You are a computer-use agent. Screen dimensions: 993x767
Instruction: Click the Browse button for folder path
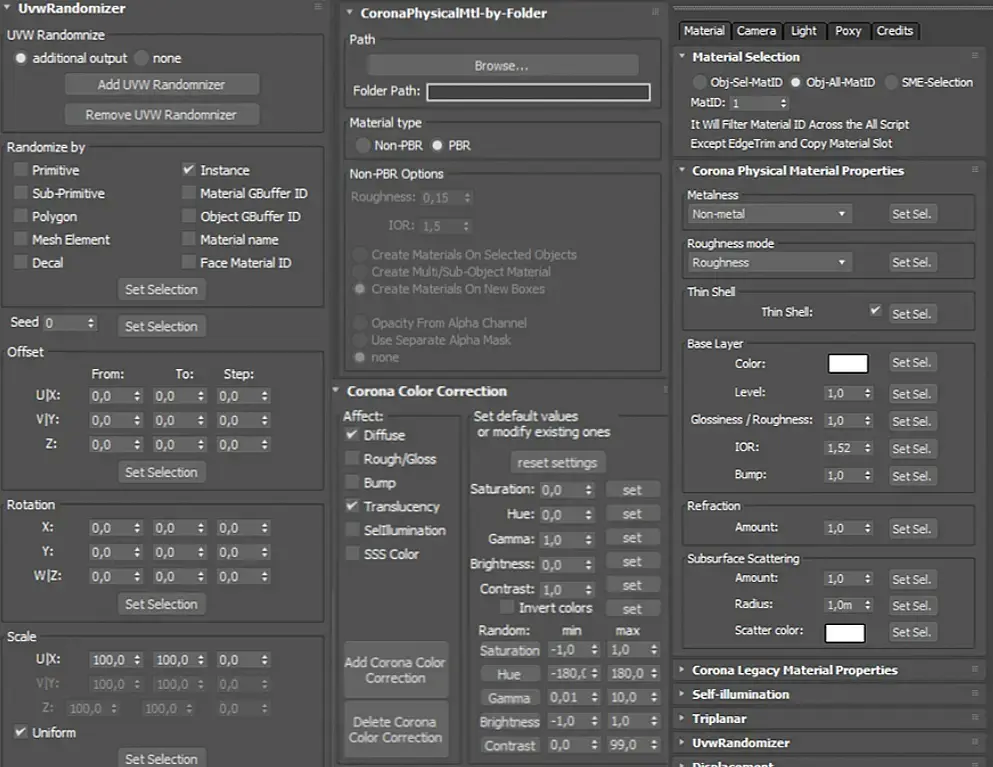point(502,65)
